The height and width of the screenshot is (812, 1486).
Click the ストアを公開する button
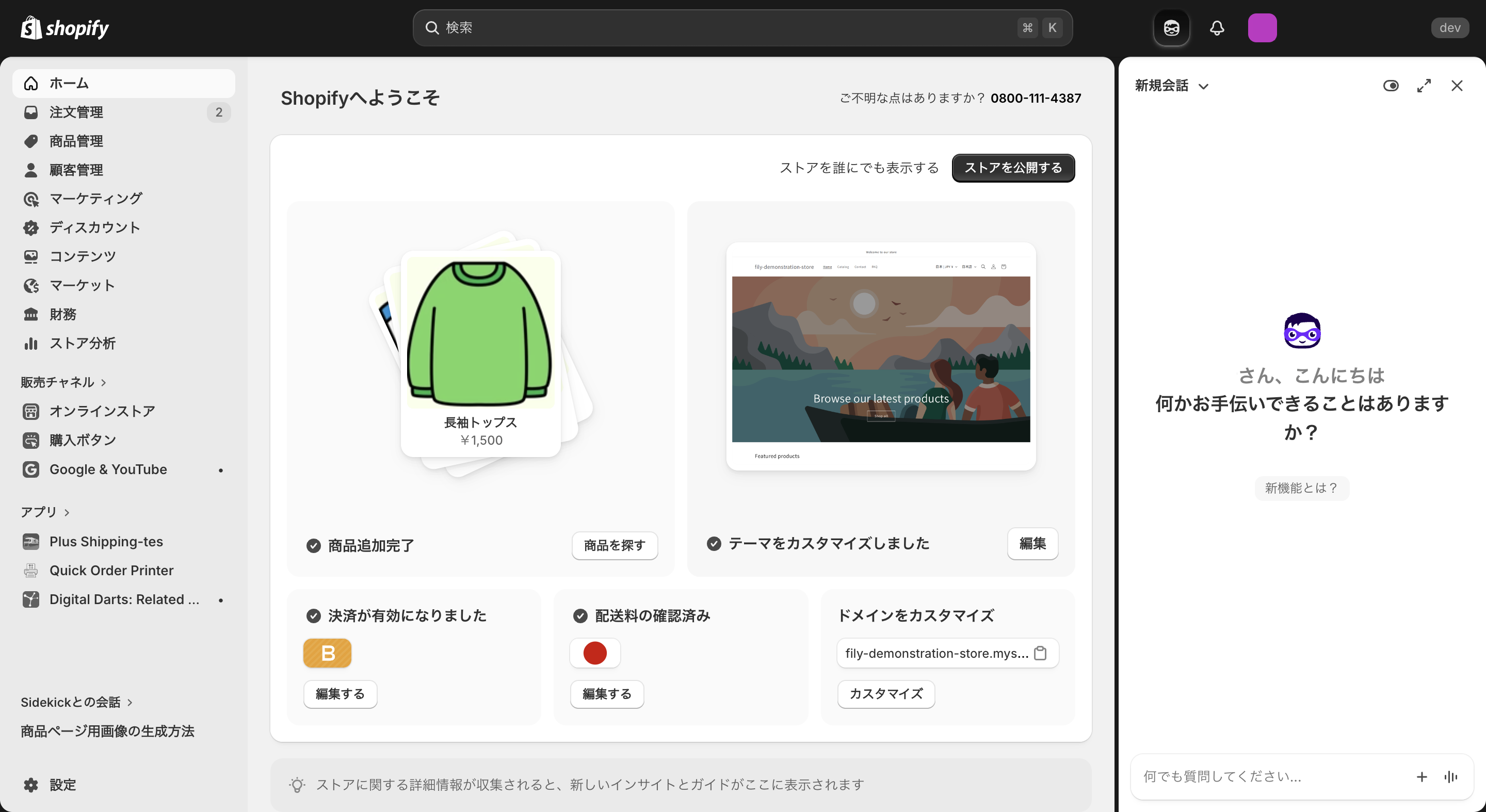click(1012, 168)
